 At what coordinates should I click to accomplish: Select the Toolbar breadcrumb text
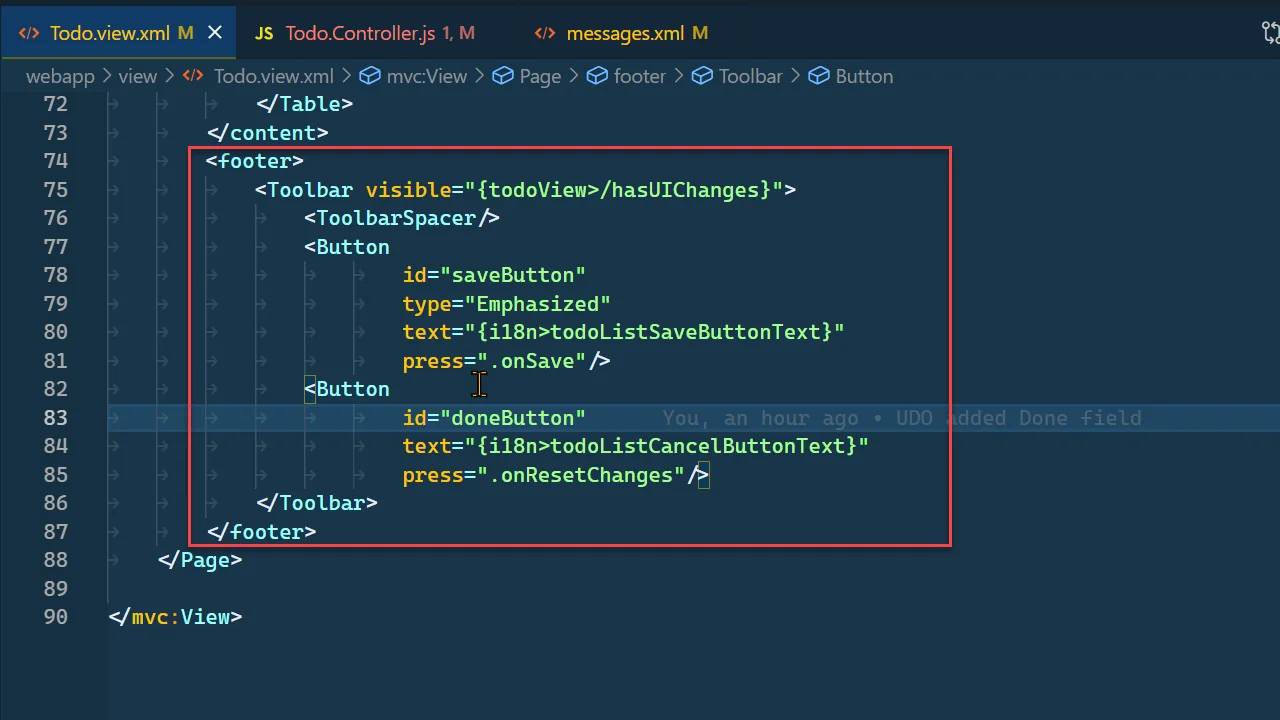point(750,76)
